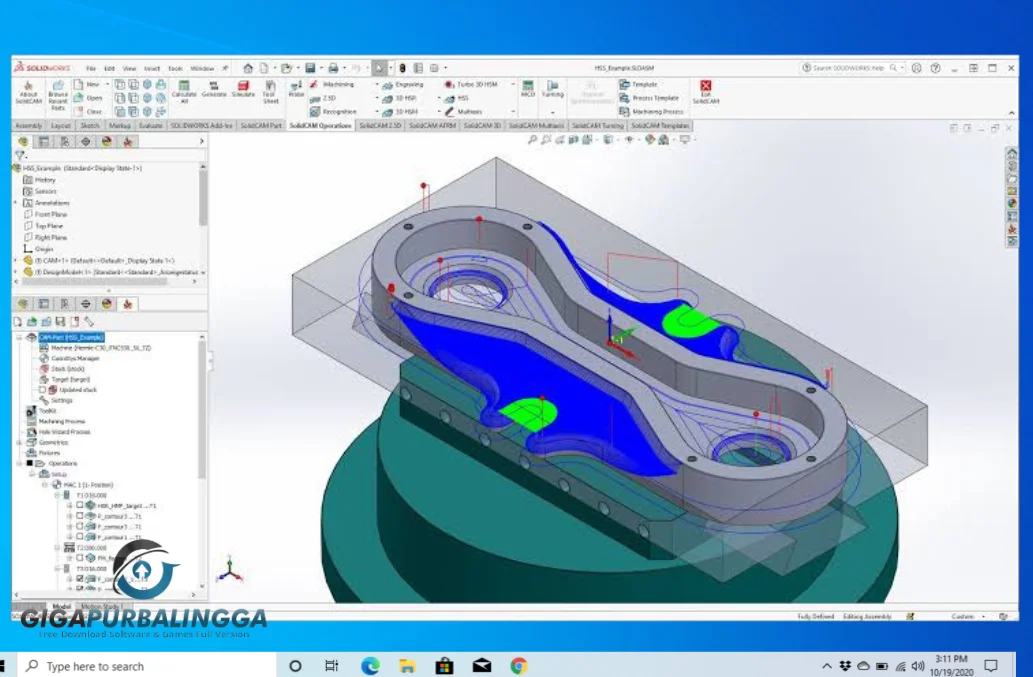Click Browse Recent Parts in ribbon
1033x677 pixels.
(x=58, y=96)
